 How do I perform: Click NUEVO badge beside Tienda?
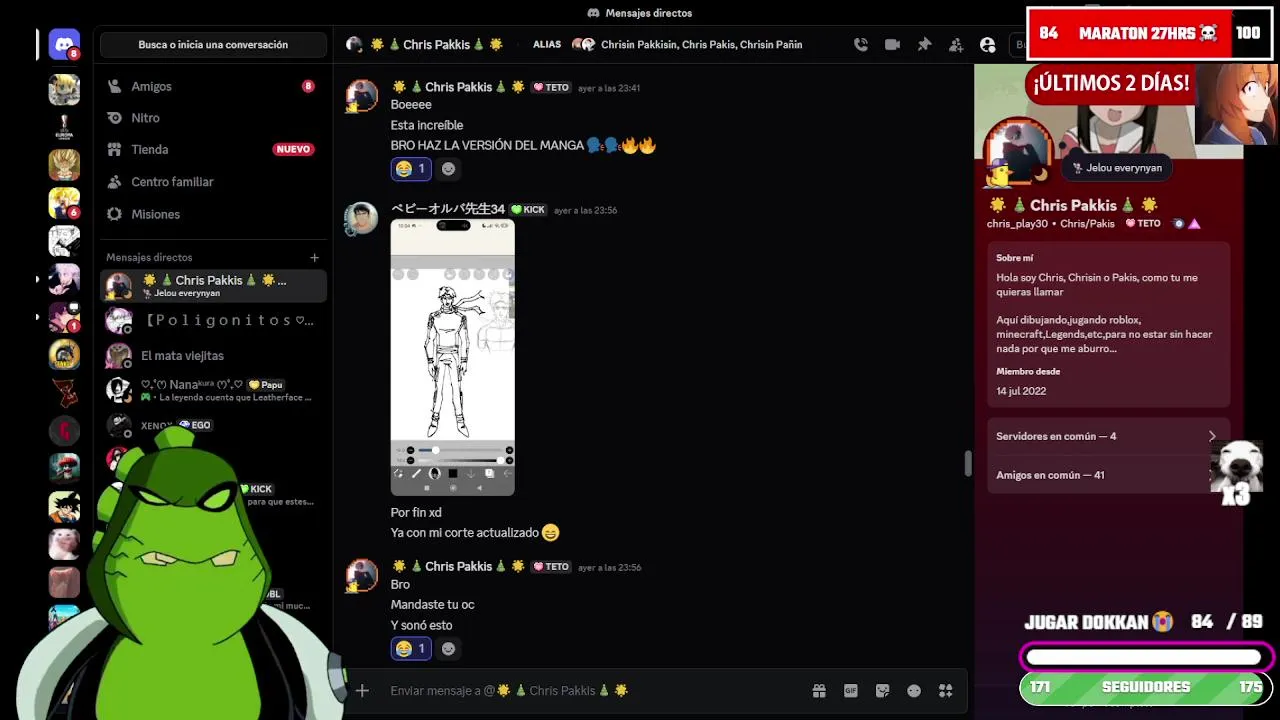pos(293,149)
